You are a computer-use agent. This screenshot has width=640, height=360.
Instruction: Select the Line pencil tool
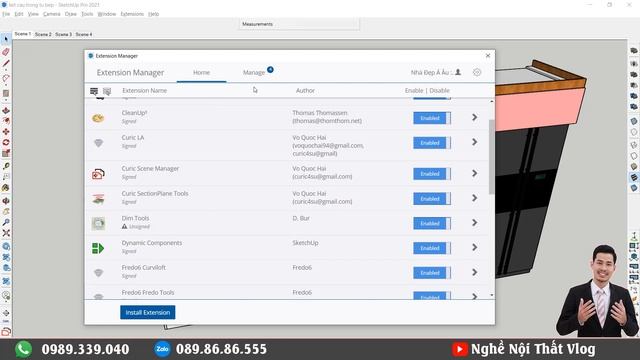(6, 64)
